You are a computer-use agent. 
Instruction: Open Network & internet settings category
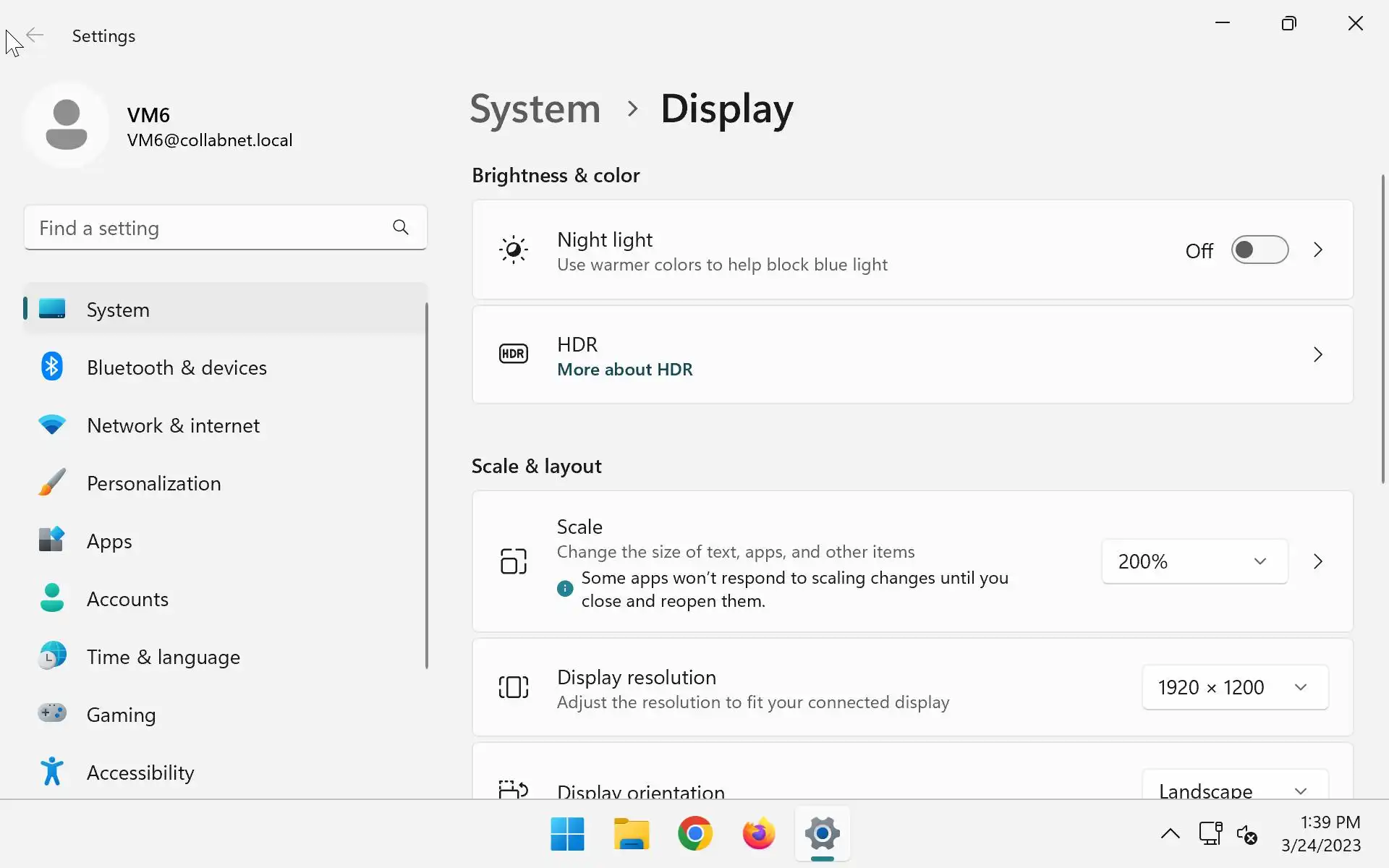click(173, 425)
